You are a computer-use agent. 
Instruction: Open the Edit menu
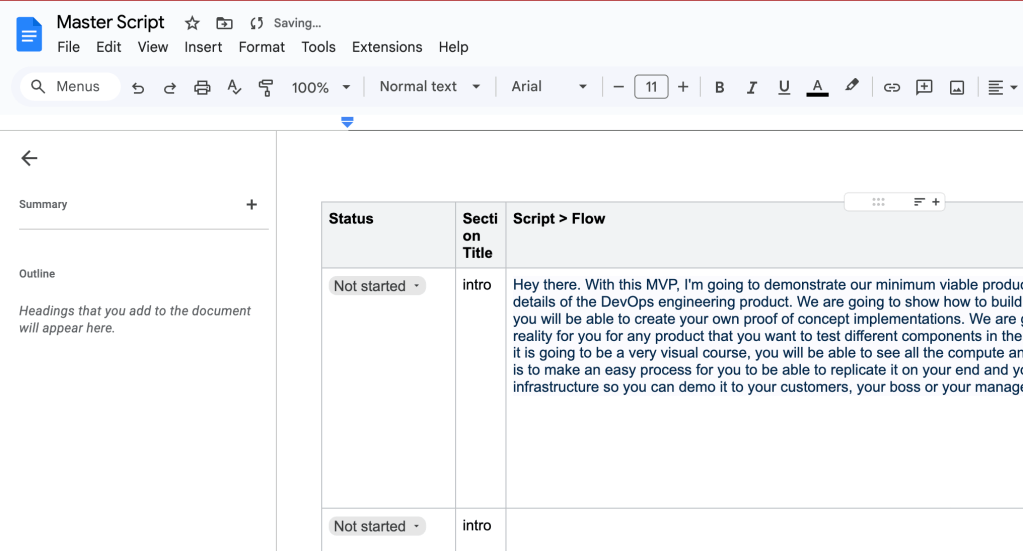[x=108, y=48]
